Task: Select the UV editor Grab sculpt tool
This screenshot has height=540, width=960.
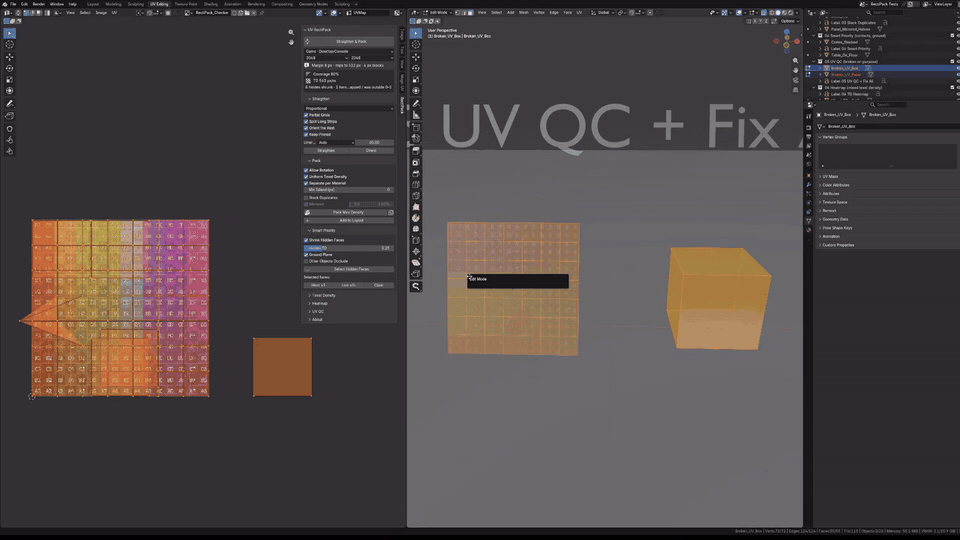Action: click(9, 129)
